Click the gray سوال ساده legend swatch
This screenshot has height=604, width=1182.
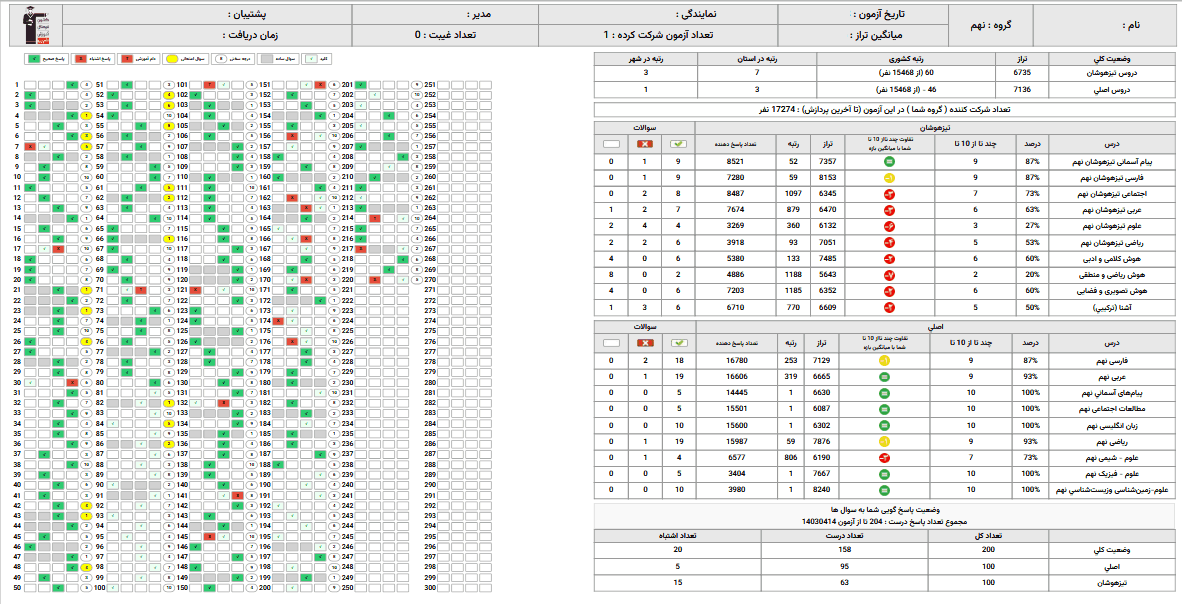coord(265,58)
